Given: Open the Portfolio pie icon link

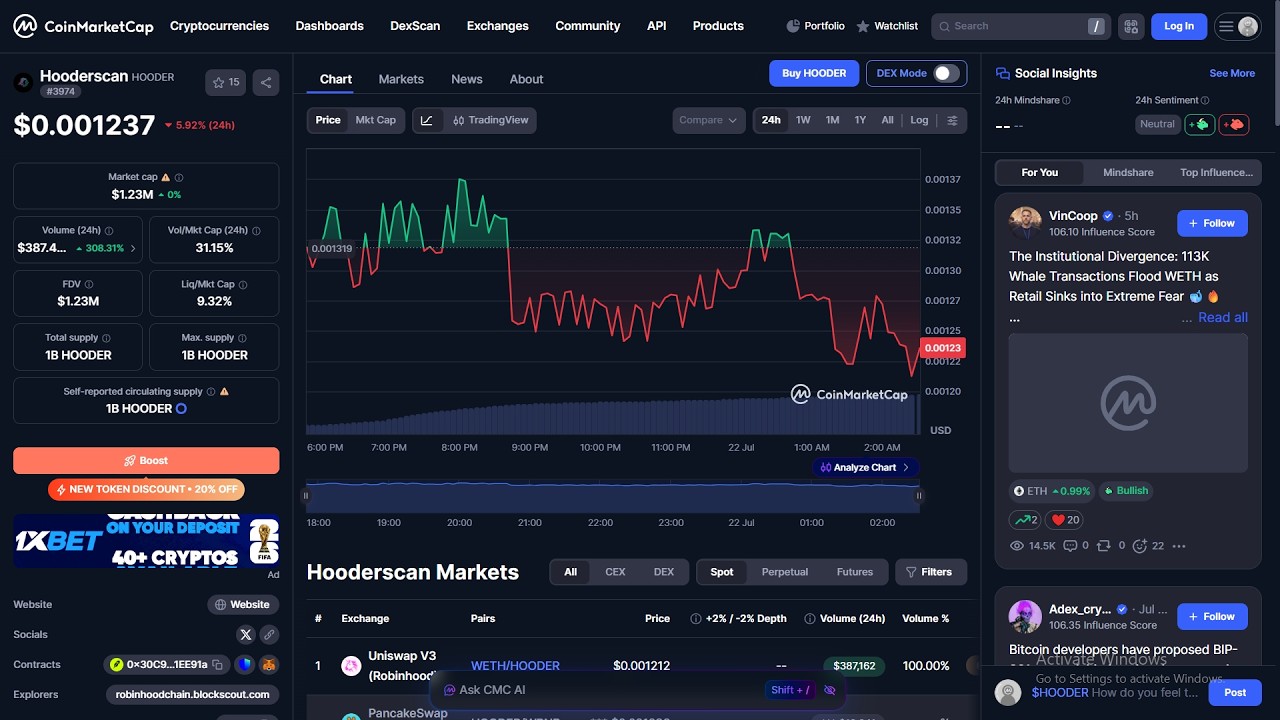Looking at the screenshot, I should 815,26.
